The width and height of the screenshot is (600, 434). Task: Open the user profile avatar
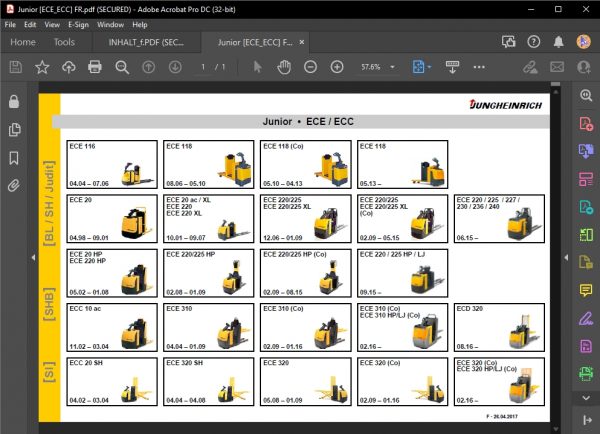pos(584,42)
